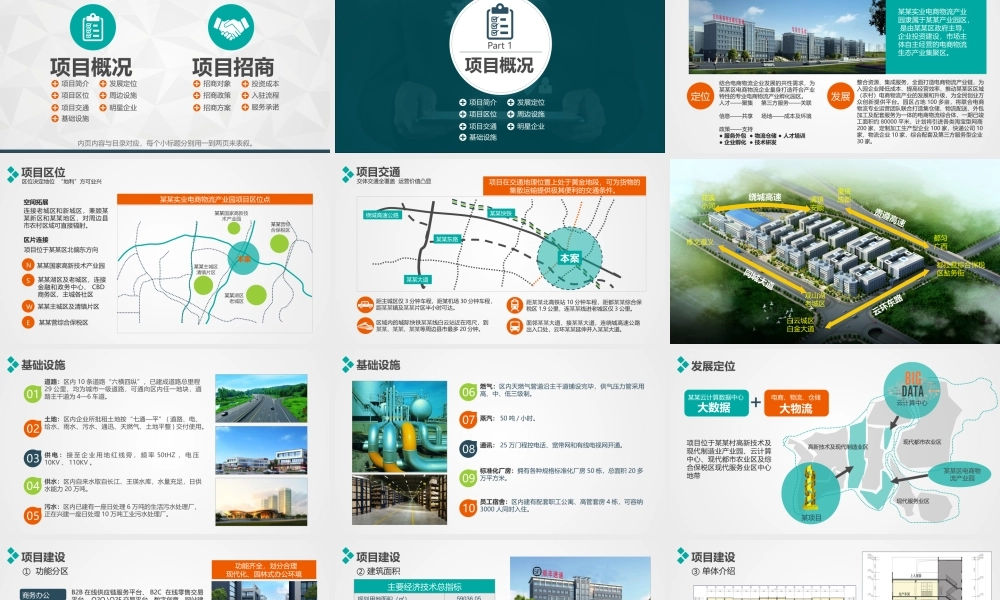The width and height of the screenshot is (1000, 600).
Task: Select the green 01 circle for 道路
Action: tap(33, 393)
